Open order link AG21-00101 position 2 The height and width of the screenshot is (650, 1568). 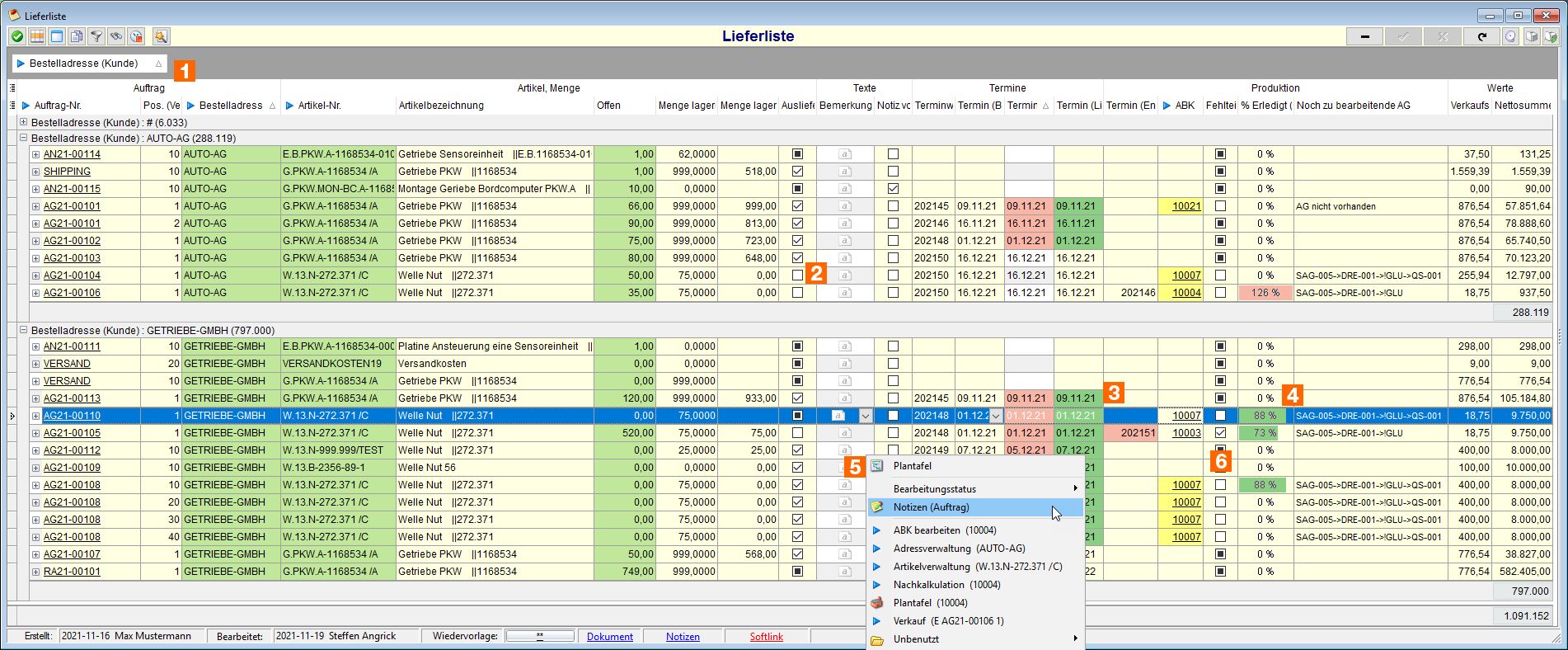pos(72,224)
